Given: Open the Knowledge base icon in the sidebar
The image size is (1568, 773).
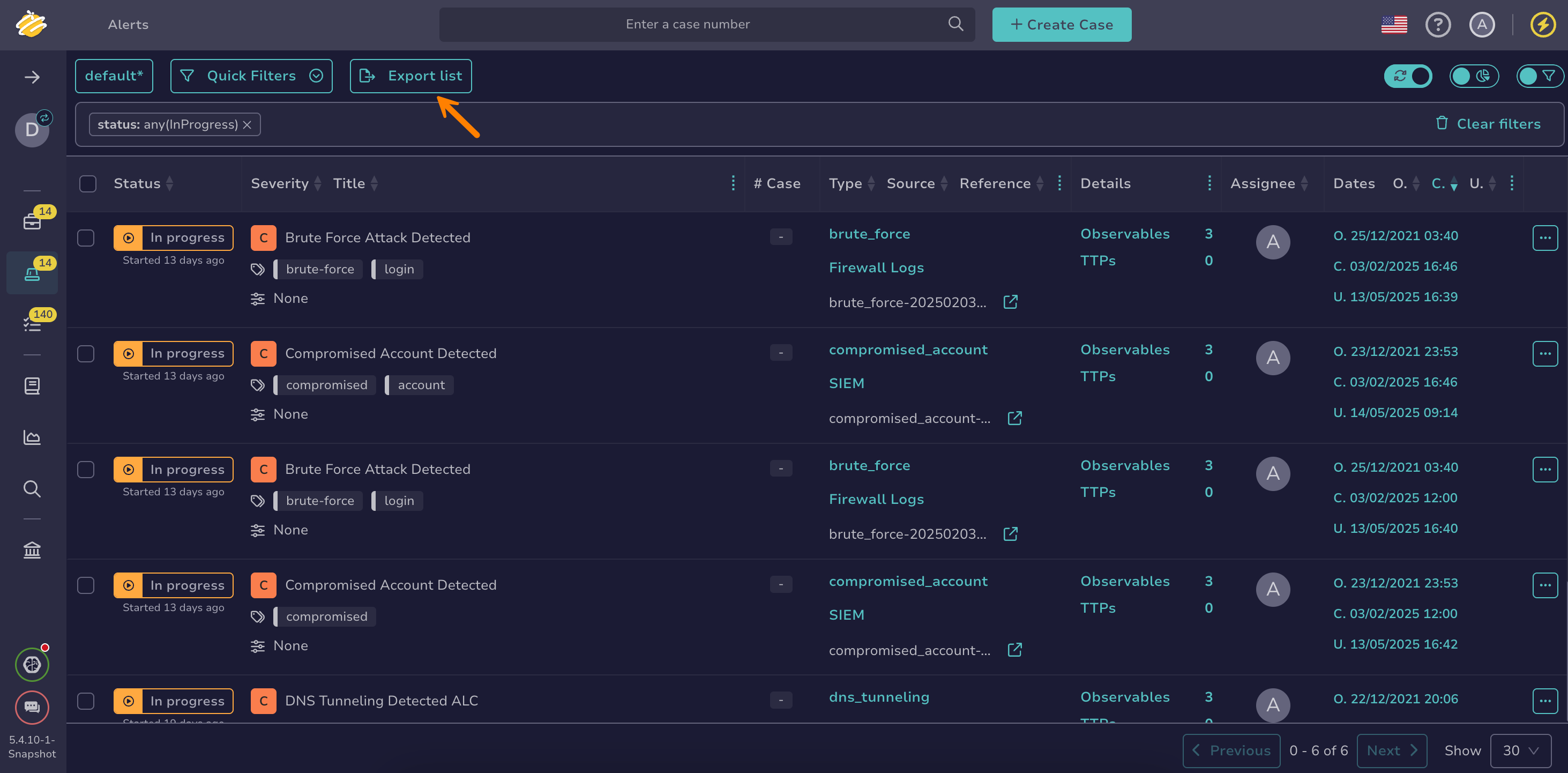Looking at the screenshot, I should click(32, 386).
